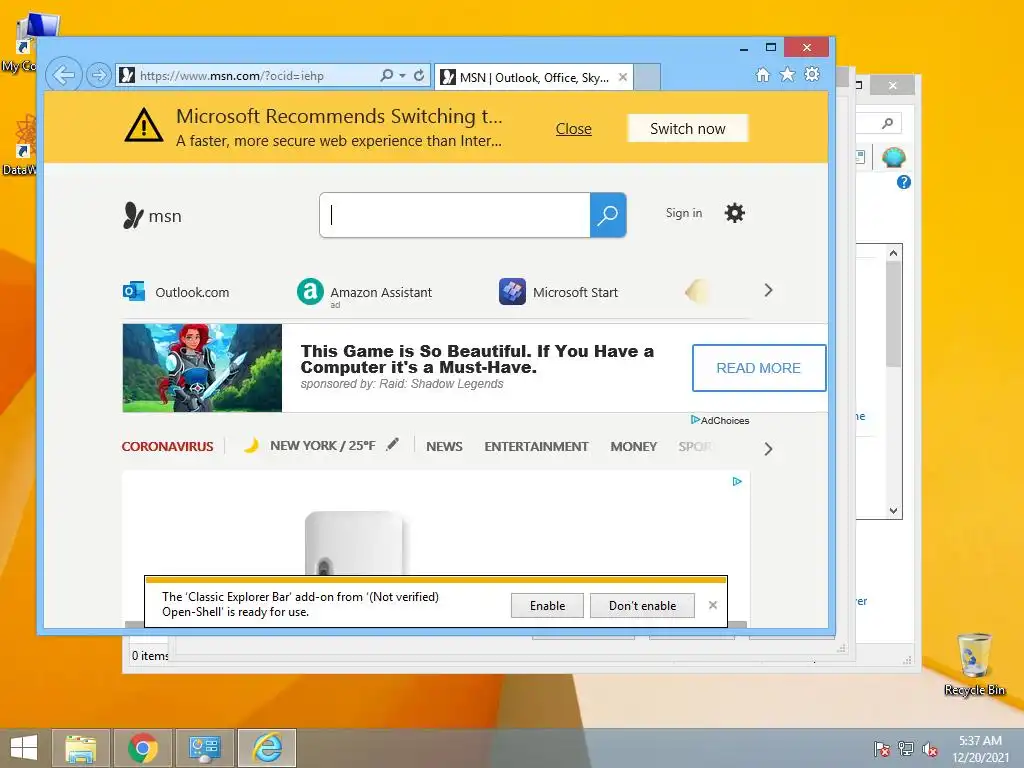Viewport: 1024px width, 768px height.
Task: Click the network tray icon
Action: (x=906, y=748)
